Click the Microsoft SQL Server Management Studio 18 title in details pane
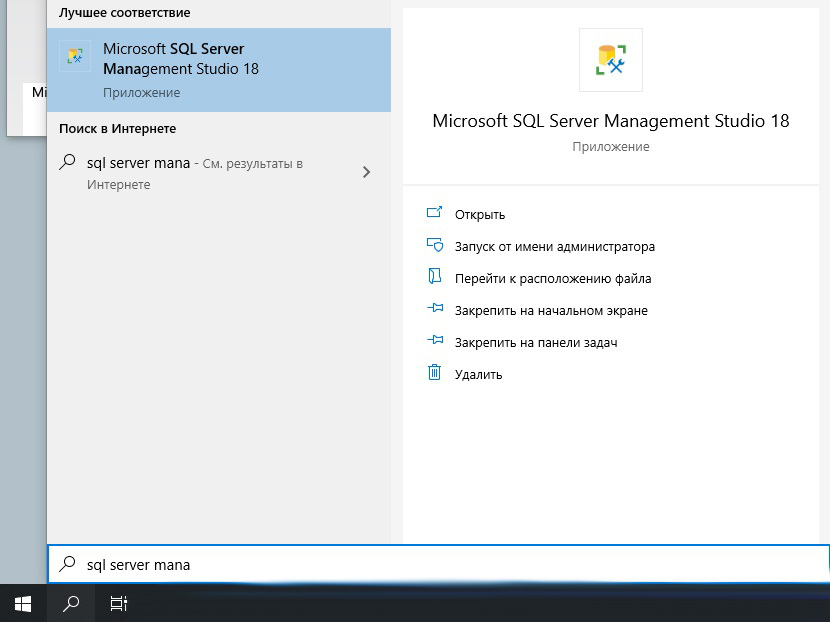 611,121
